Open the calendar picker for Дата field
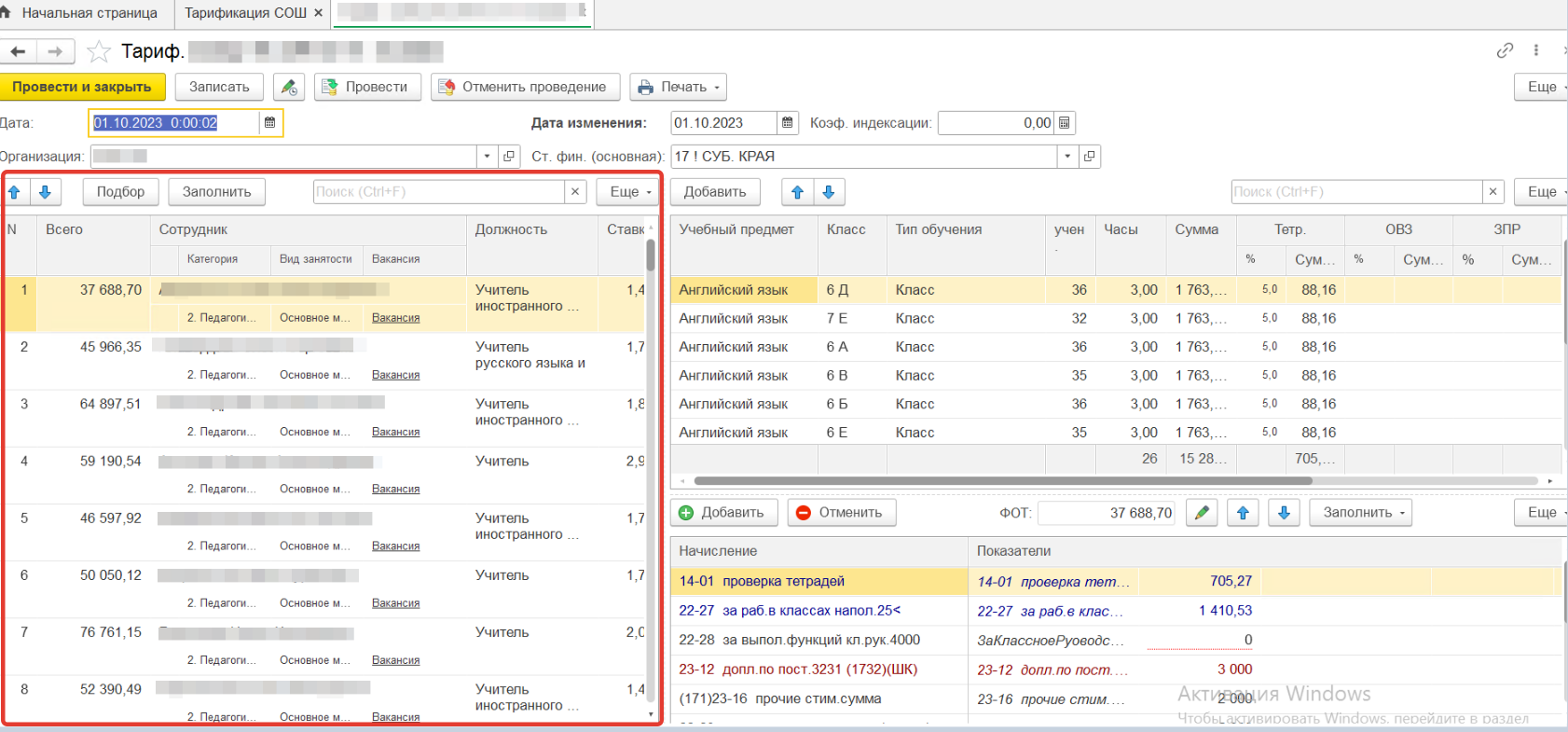The width and height of the screenshot is (1568, 732). pos(269,123)
